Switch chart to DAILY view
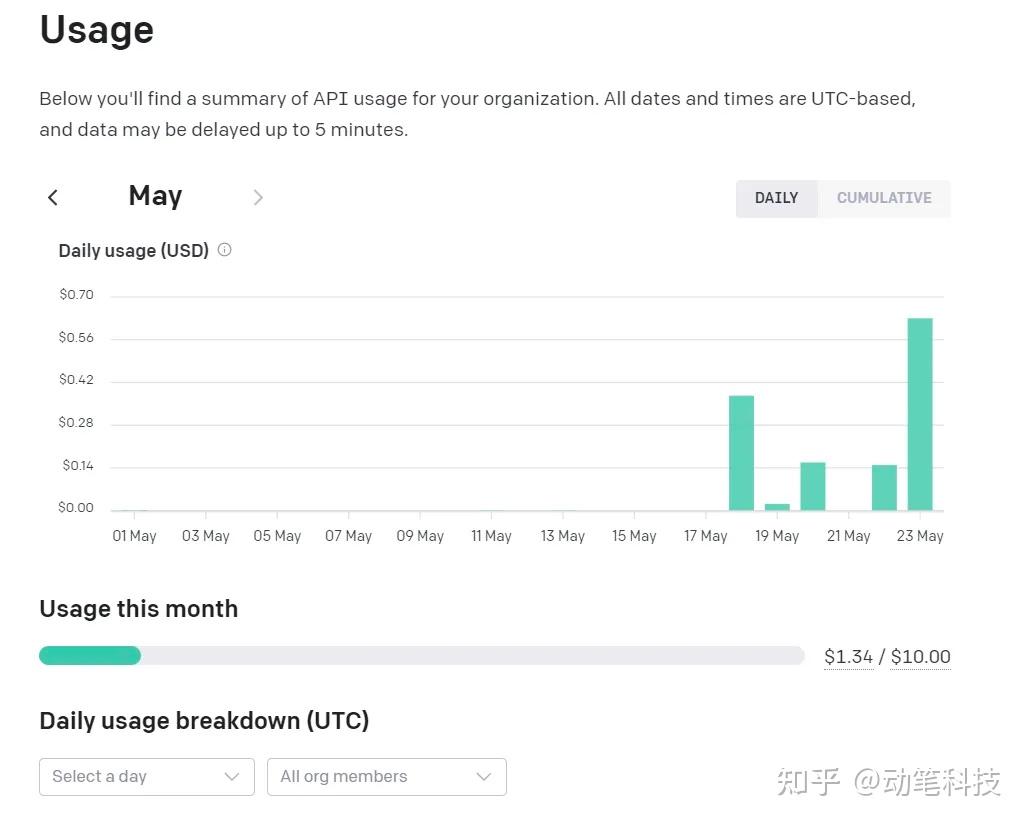Image resolution: width=1027 pixels, height=825 pixels. pos(776,198)
